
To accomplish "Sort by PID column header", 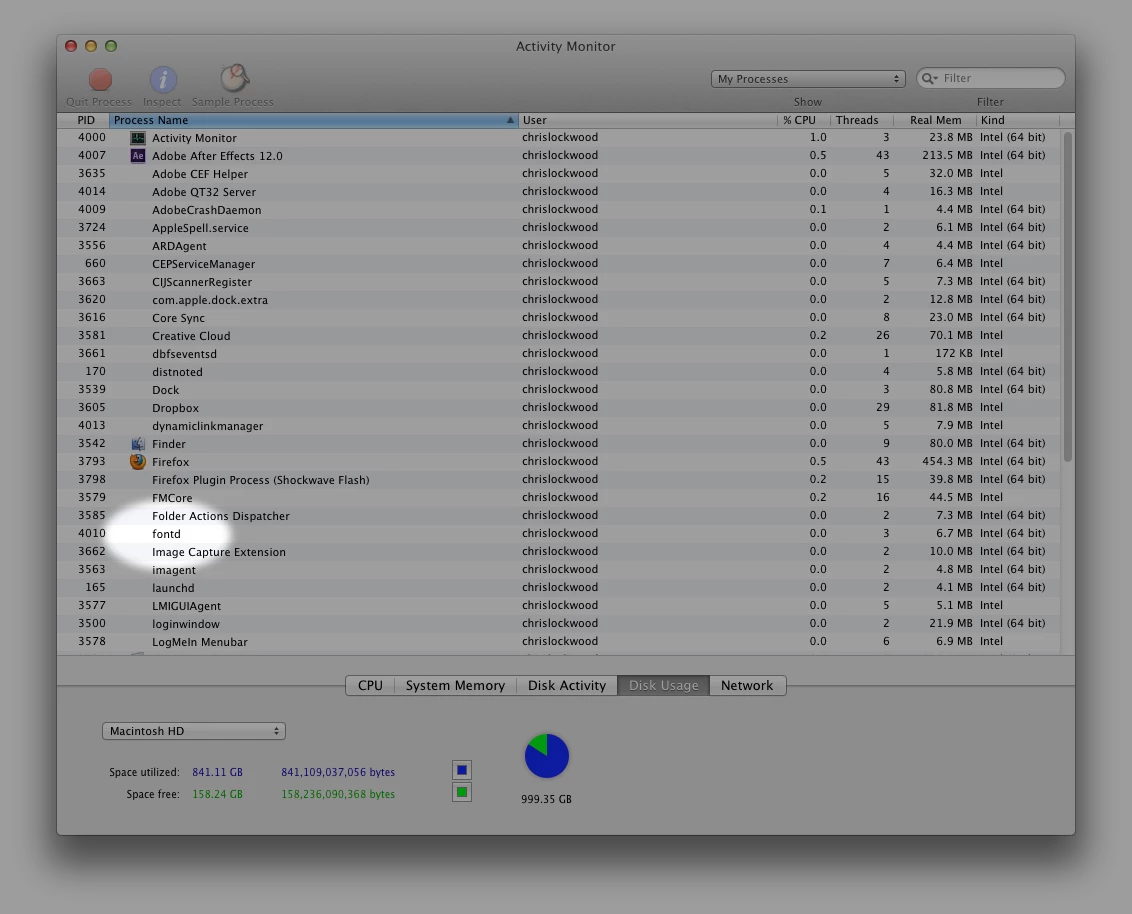I will click(84, 120).
